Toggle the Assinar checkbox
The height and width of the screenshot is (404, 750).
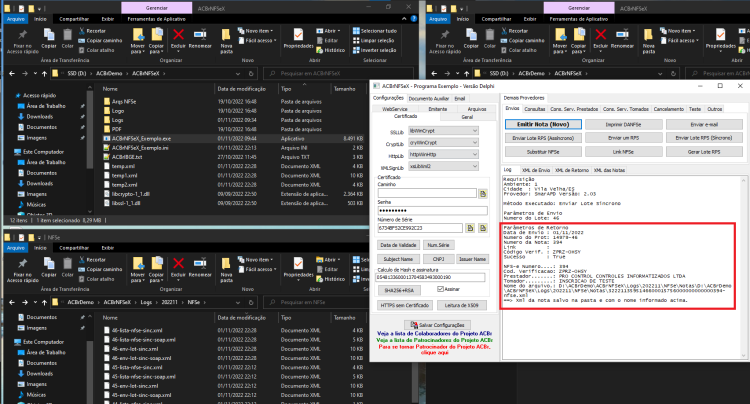click(440, 289)
